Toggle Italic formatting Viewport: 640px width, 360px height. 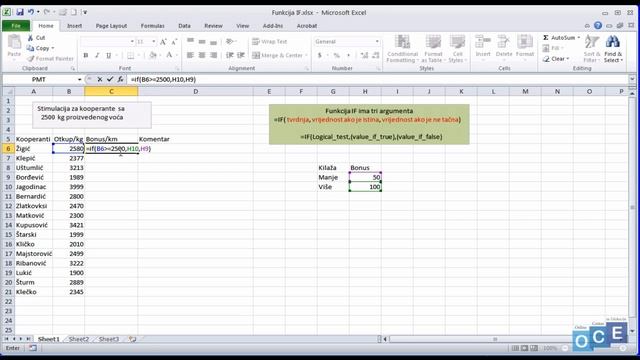[x=97, y=55]
